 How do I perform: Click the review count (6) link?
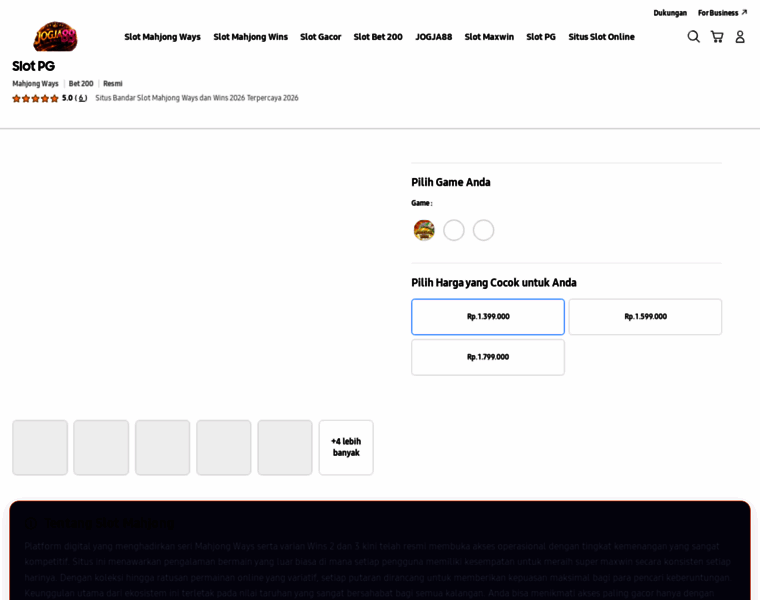point(82,98)
